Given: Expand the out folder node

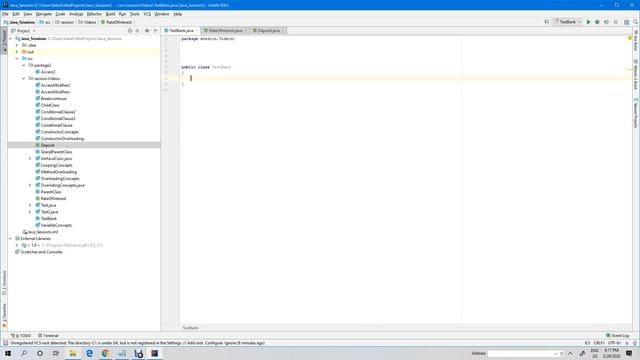Looking at the screenshot, I should point(17,52).
